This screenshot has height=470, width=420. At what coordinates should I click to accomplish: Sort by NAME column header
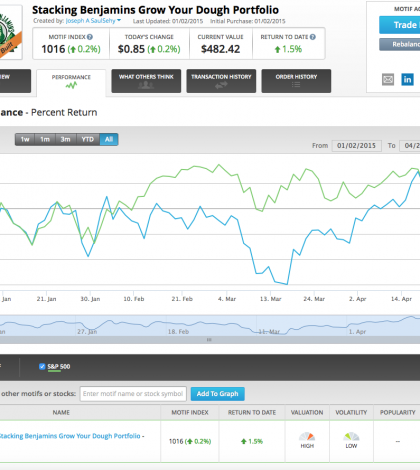point(61,412)
